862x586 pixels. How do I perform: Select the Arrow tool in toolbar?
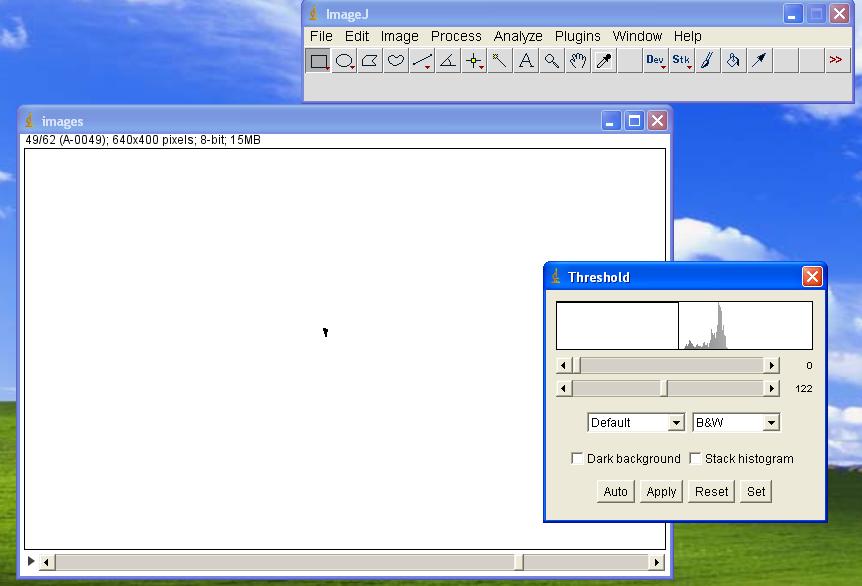759,60
